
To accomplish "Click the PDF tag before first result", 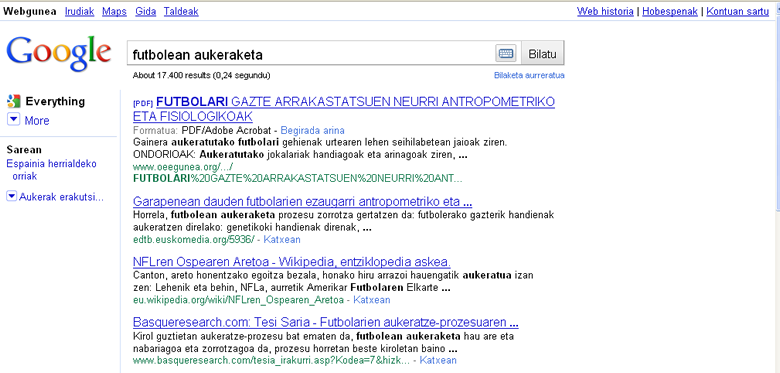I will tap(143, 103).
